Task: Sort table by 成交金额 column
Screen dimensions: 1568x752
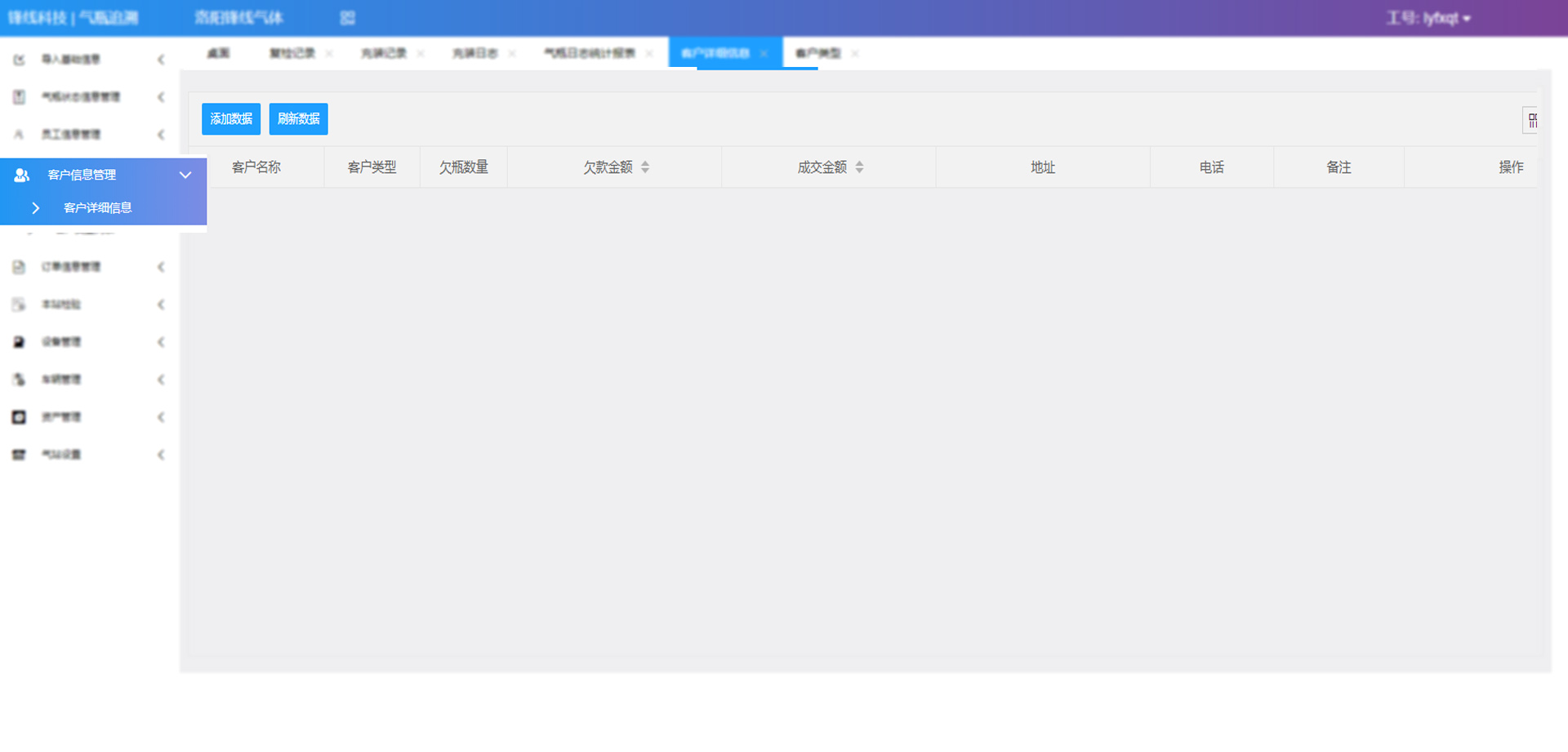Action: click(859, 167)
